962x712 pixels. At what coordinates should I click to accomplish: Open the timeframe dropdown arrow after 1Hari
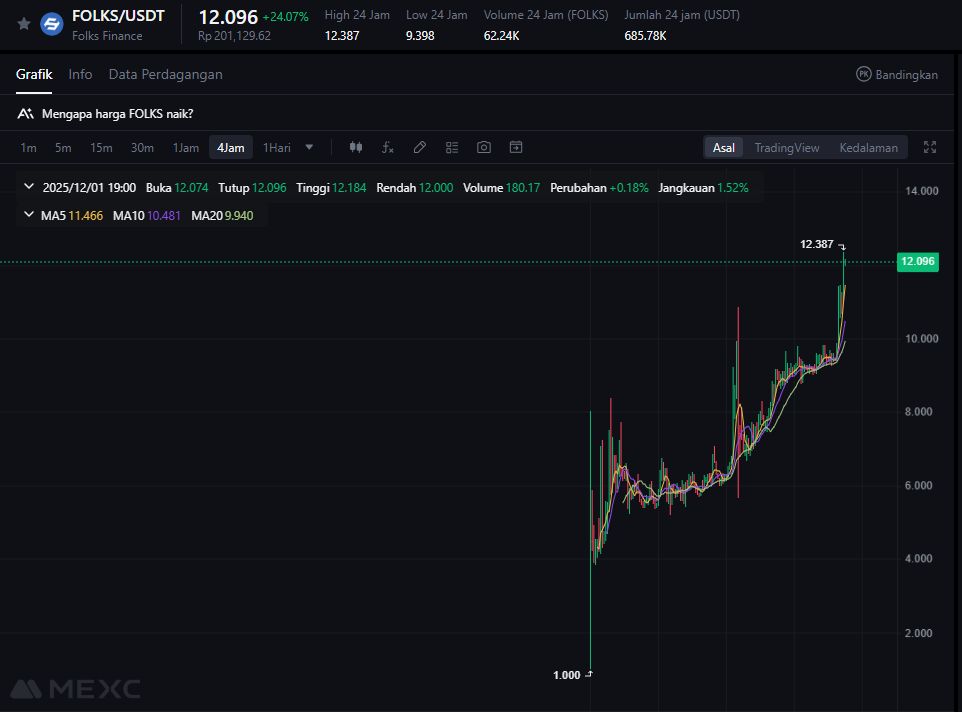coord(309,147)
